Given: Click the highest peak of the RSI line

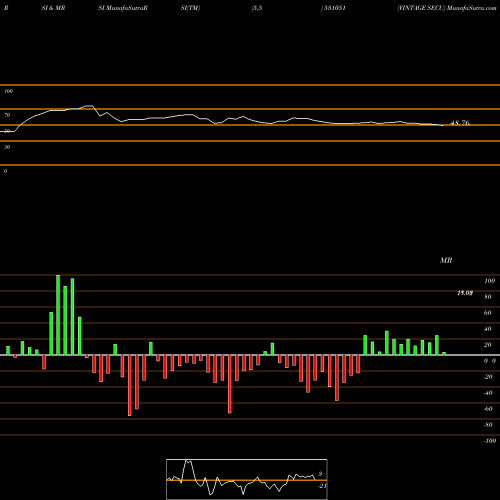Looking at the screenshot, I should click(89, 106).
